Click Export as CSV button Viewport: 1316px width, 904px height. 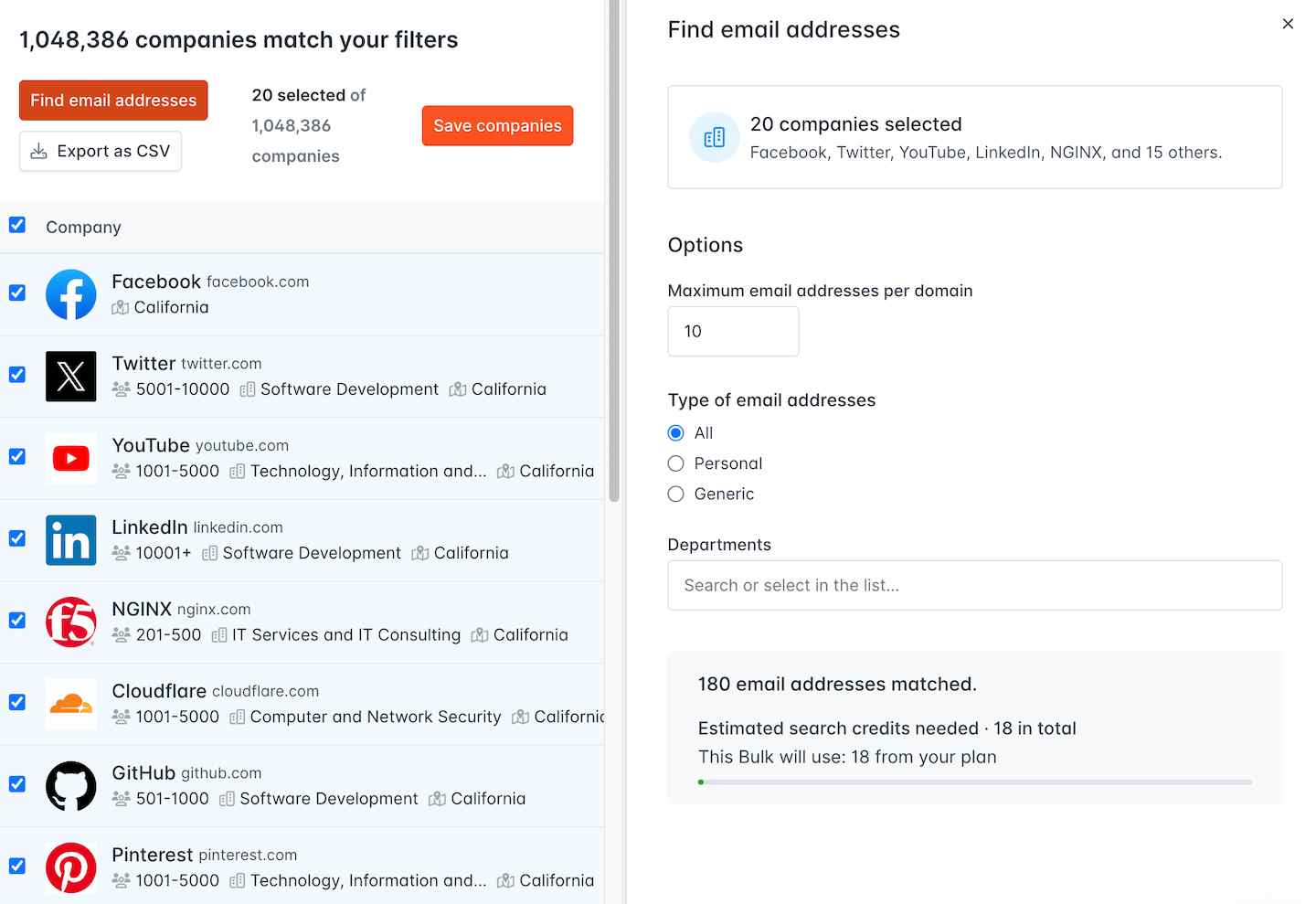coord(101,152)
